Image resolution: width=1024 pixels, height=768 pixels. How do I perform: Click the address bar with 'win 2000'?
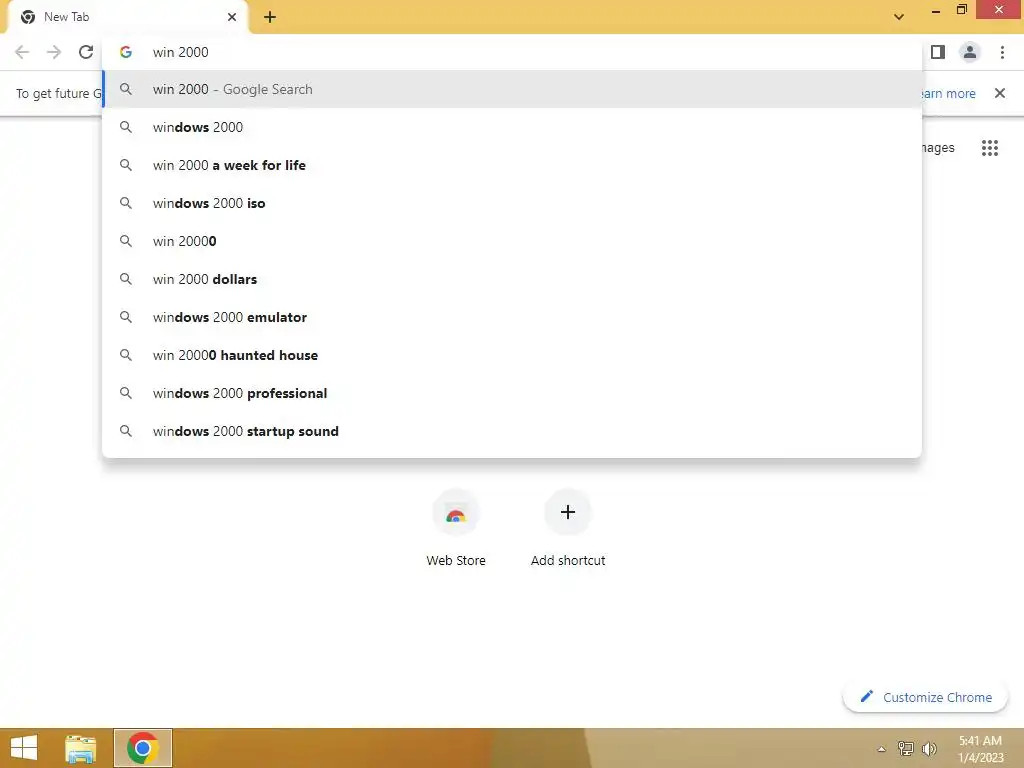point(512,52)
